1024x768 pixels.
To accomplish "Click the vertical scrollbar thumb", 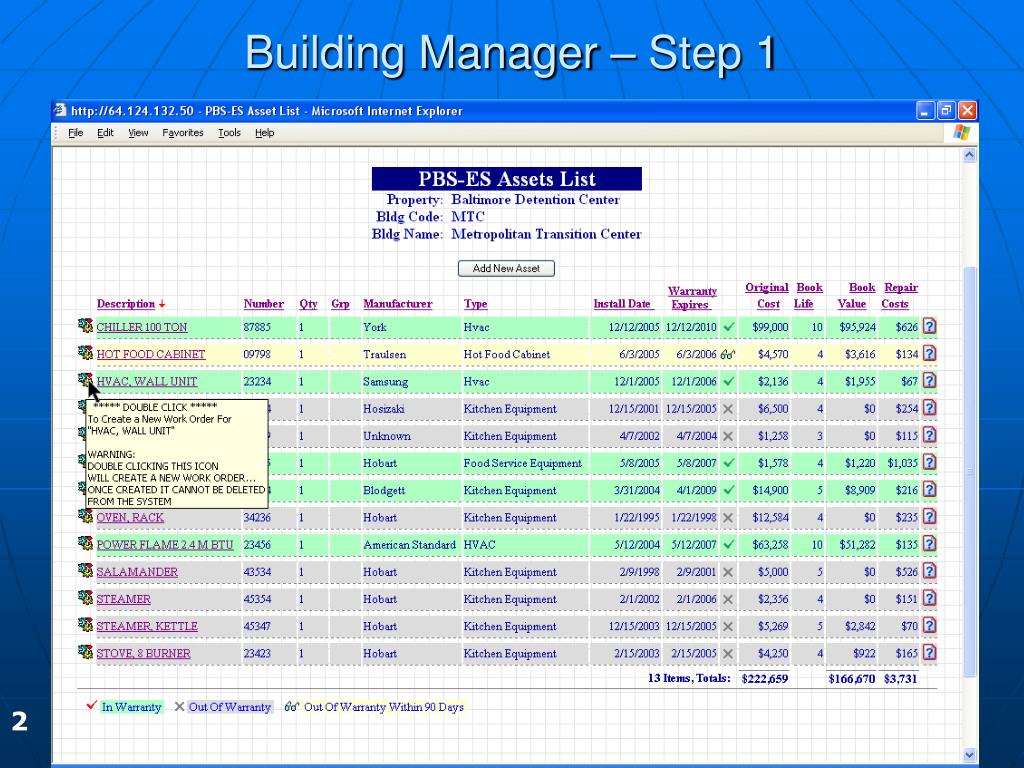I will click(969, 471).
